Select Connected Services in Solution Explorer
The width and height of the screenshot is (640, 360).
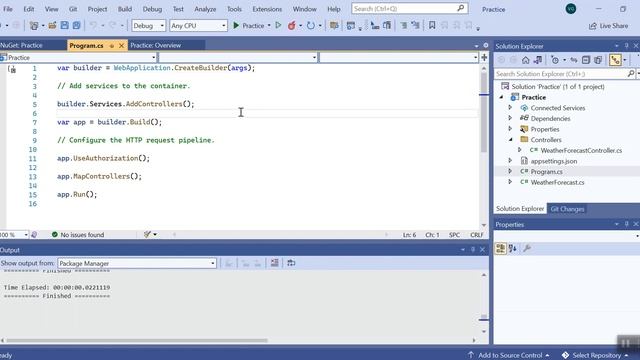[558, 108]
